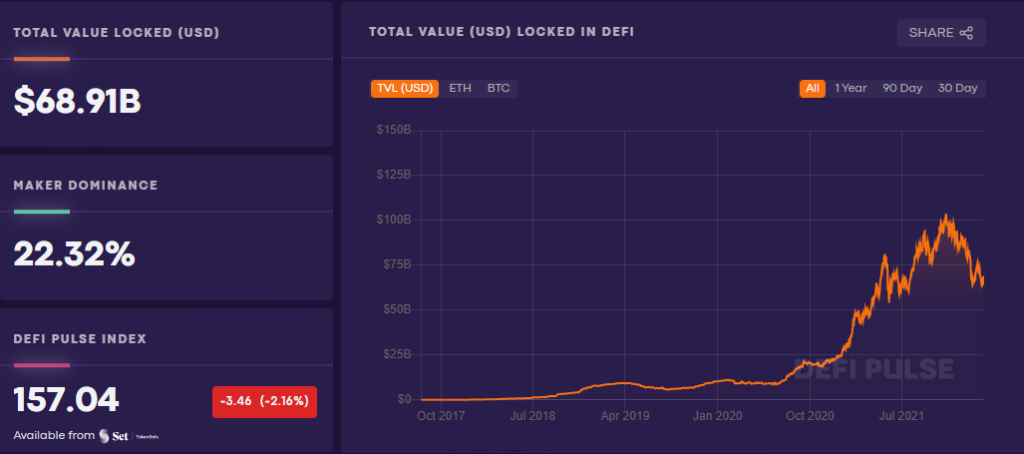Click the $25B axis label
This screenshot has width=1024, height=454.
coord(396,354)
